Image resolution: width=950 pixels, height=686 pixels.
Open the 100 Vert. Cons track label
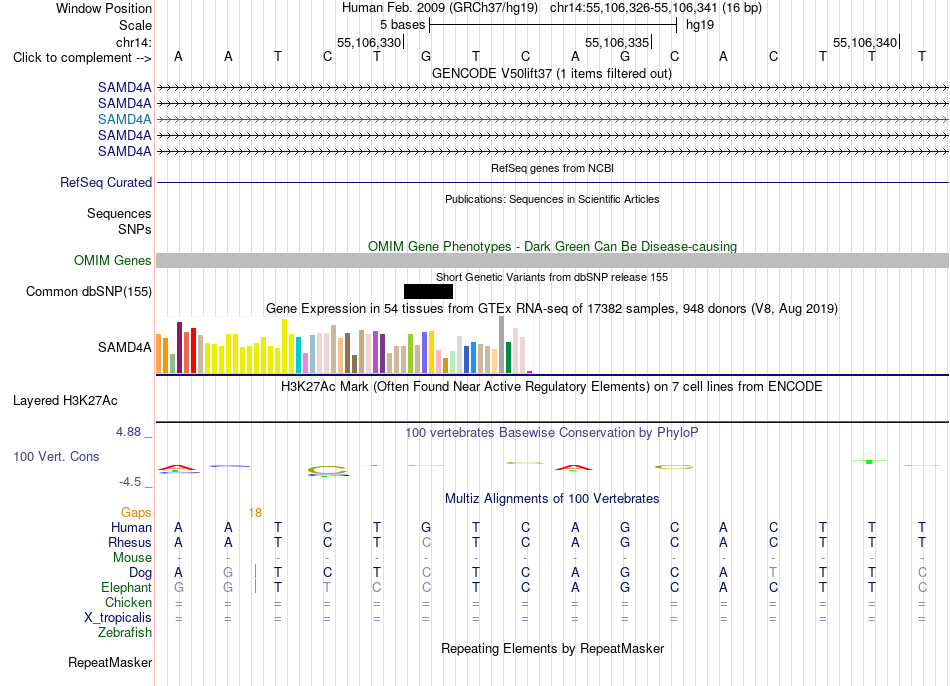coord(56,456)
